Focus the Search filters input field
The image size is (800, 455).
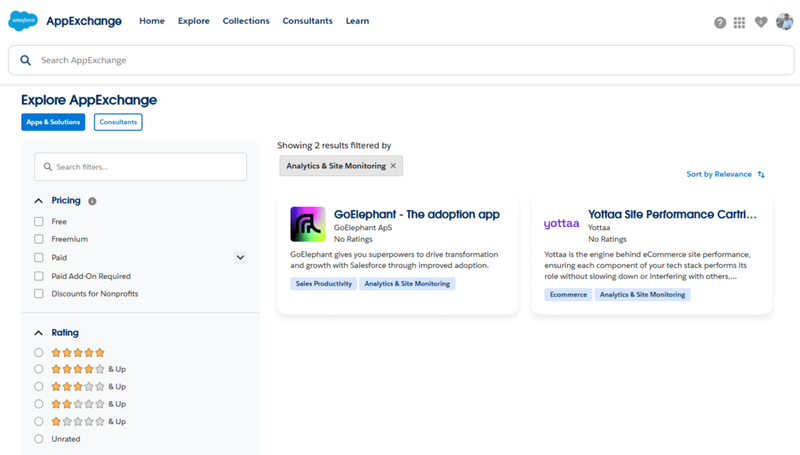tap(140, 167)
